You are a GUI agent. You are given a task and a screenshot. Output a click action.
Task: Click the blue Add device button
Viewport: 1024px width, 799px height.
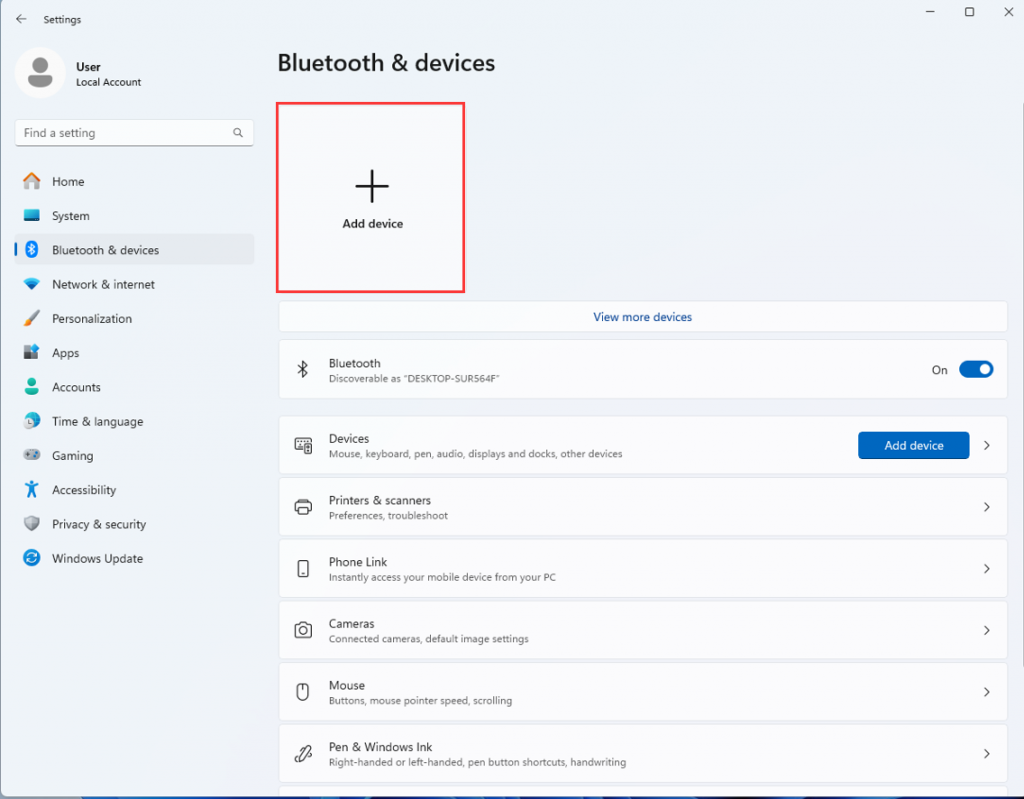point(913,446)
